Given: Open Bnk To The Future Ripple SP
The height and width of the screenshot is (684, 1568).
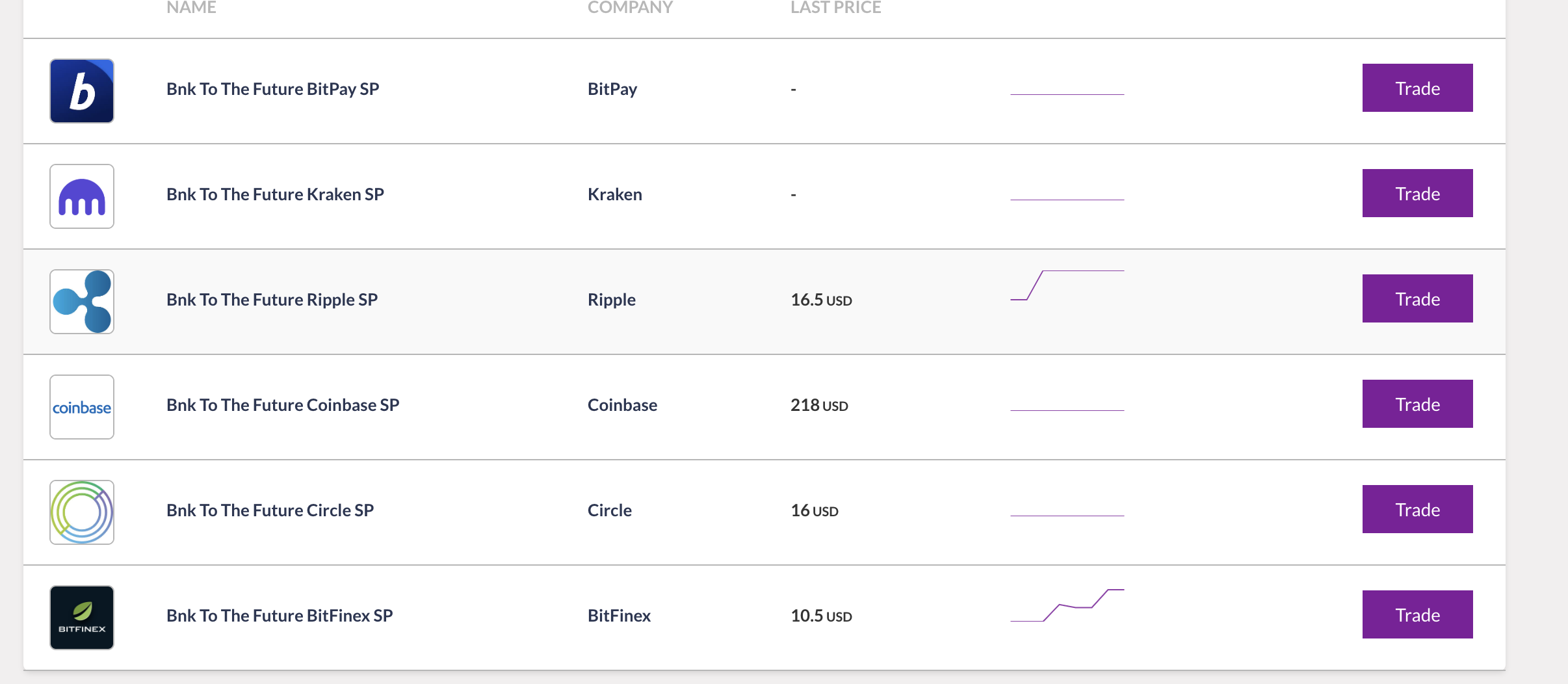Looking at the screenshot, I should point(272,300).
